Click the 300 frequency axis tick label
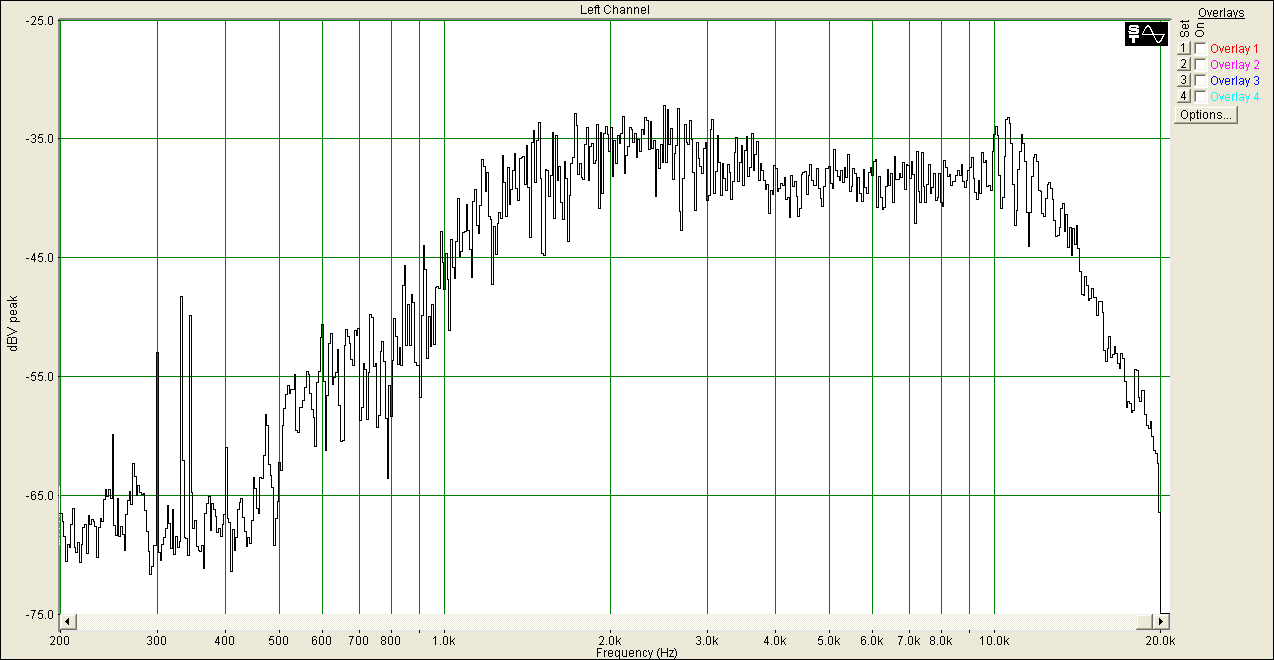This screenshot has width=1274, height=660. [157, 640]
